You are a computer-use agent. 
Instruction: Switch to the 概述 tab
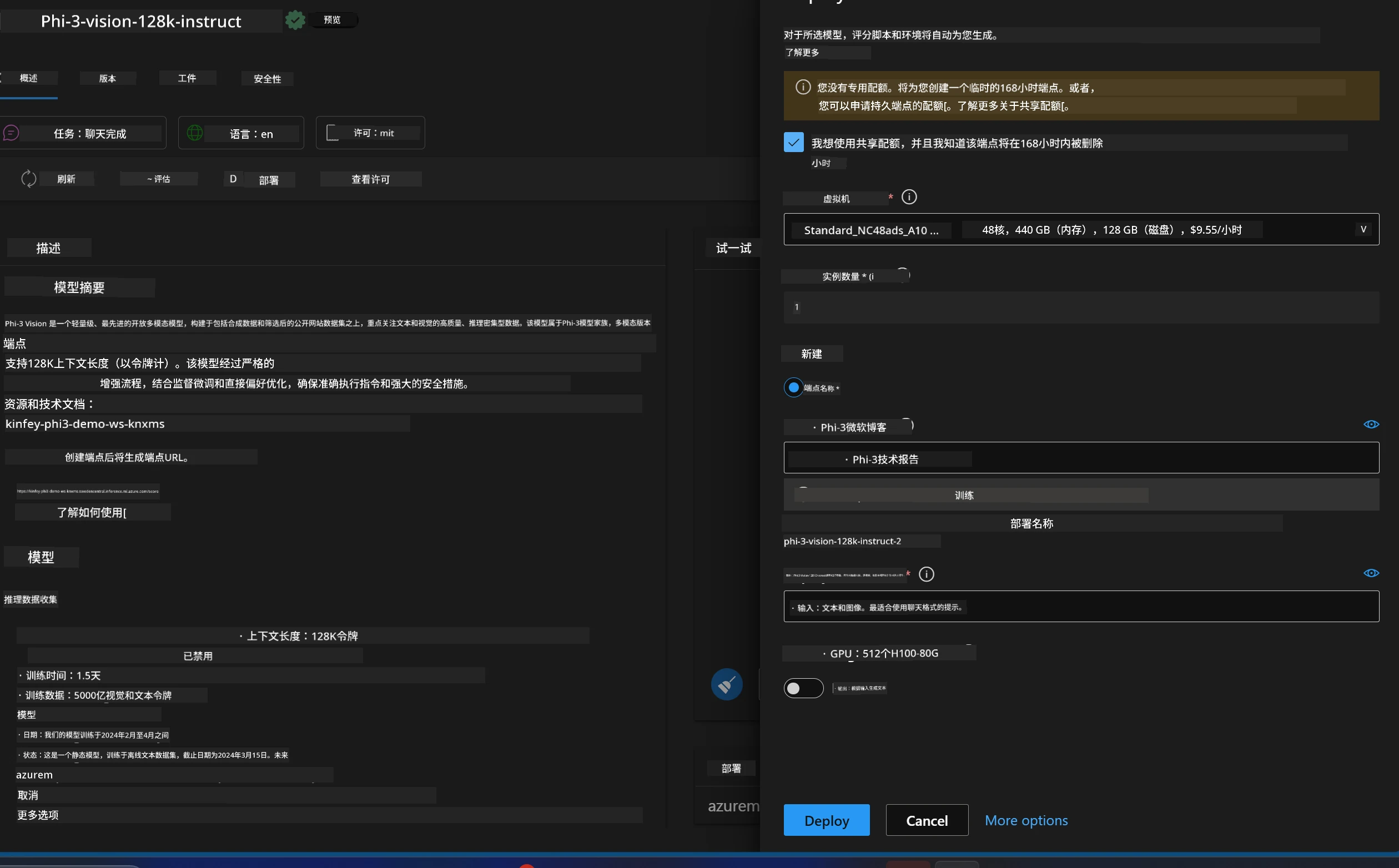29,78
